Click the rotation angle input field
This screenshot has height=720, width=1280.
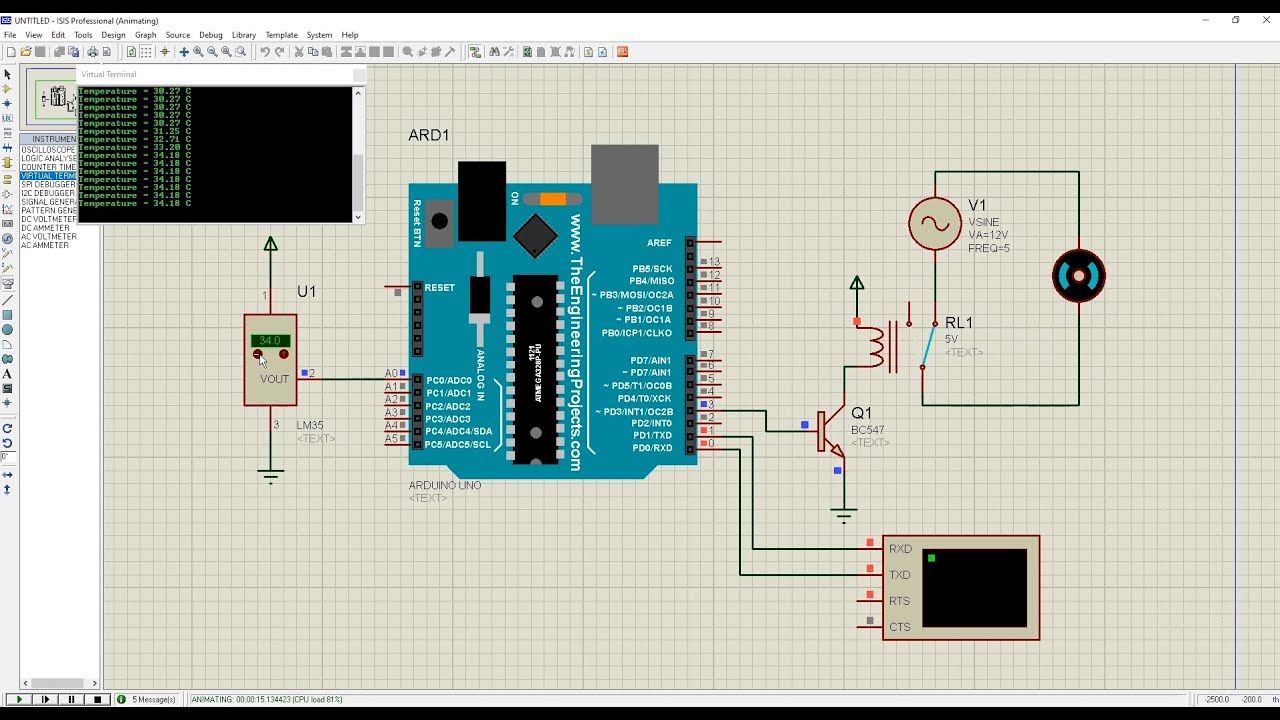click(x=7, y=457)
